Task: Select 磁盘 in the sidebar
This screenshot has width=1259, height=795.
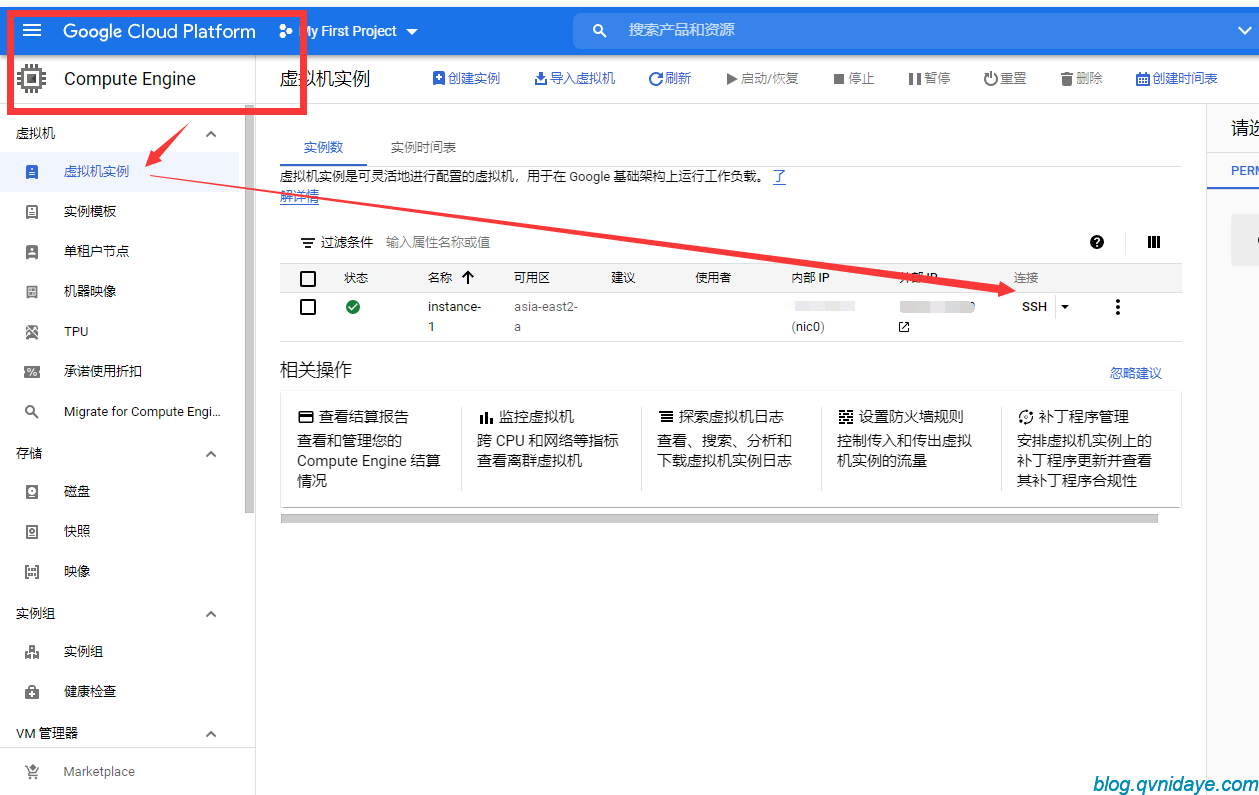Action: [x=120, y=491]
